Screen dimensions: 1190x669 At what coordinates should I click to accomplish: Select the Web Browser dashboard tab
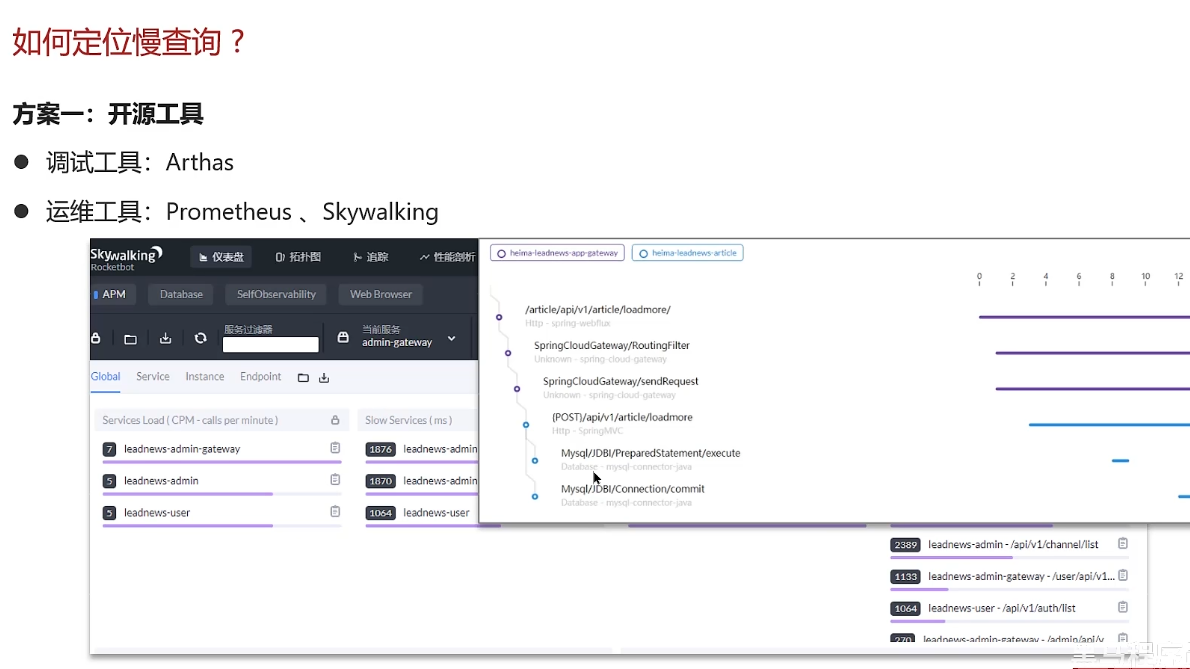tap(381, 294)
